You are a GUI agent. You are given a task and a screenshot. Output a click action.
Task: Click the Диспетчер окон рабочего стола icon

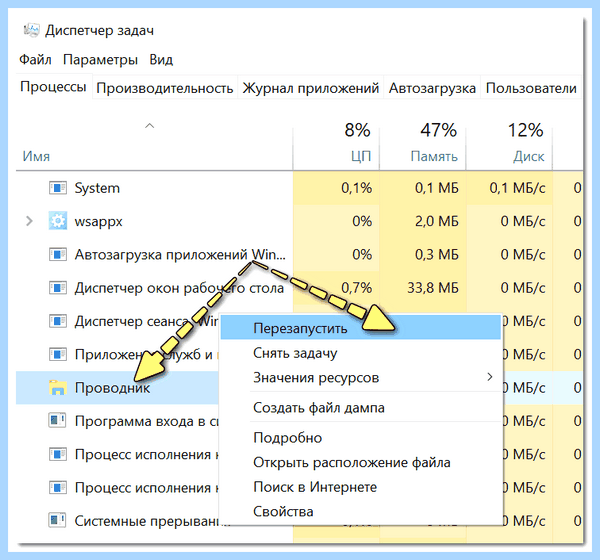pyautogui.click(x=58, y=288)
